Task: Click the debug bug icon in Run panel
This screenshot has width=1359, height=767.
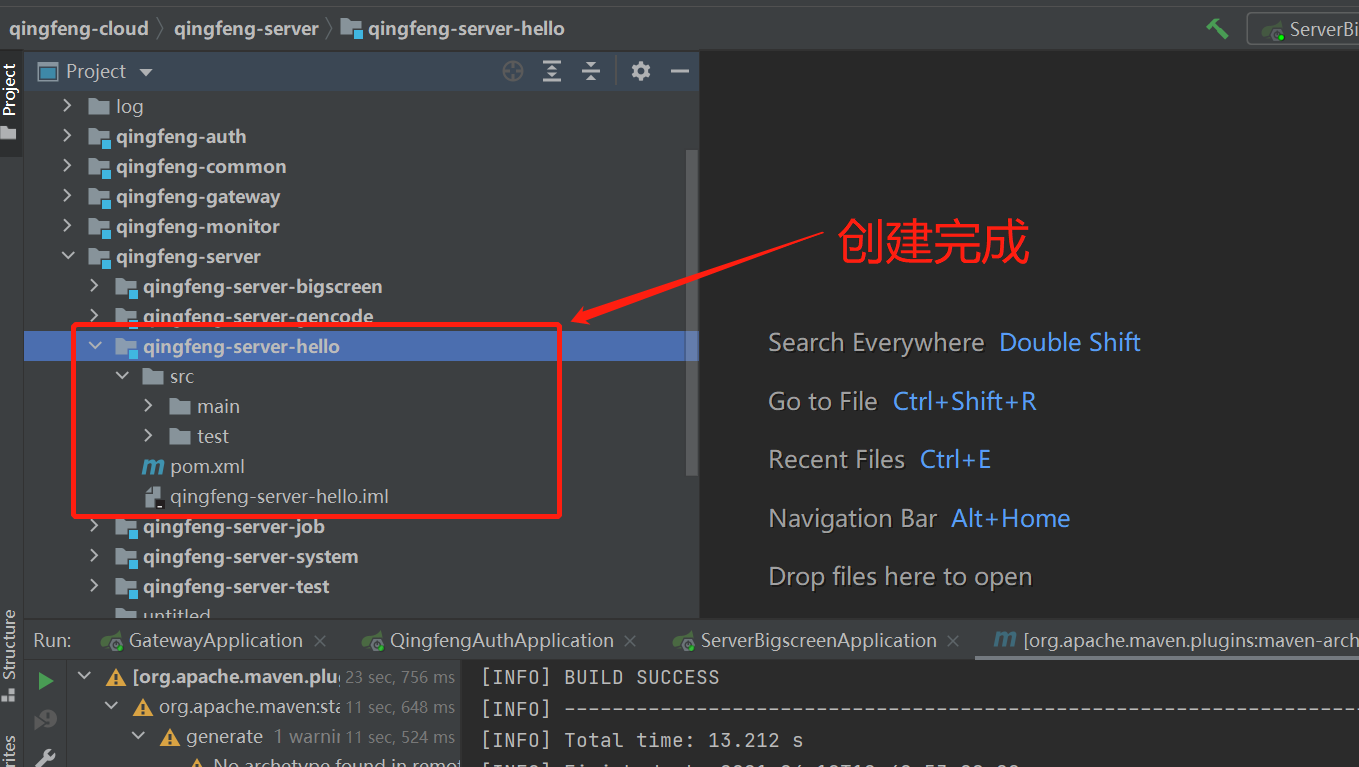Action: coord(45,720)
